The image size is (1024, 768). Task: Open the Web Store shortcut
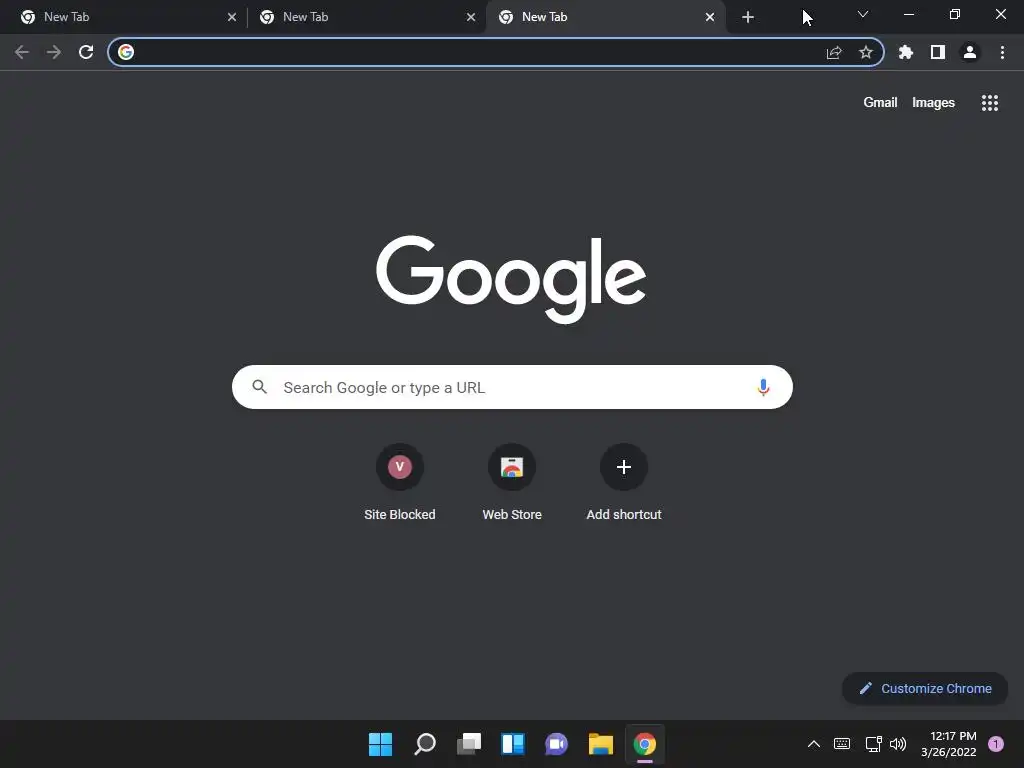point(512,483)
